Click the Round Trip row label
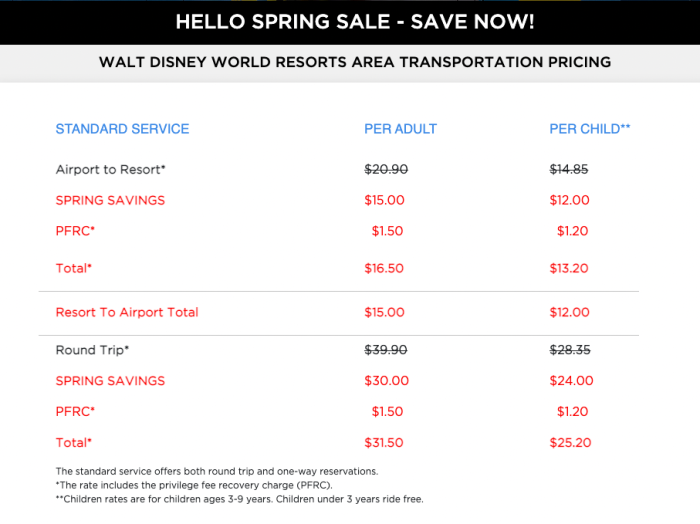The height and width of the screenshot is (524, 700). (x=93, y=350)
